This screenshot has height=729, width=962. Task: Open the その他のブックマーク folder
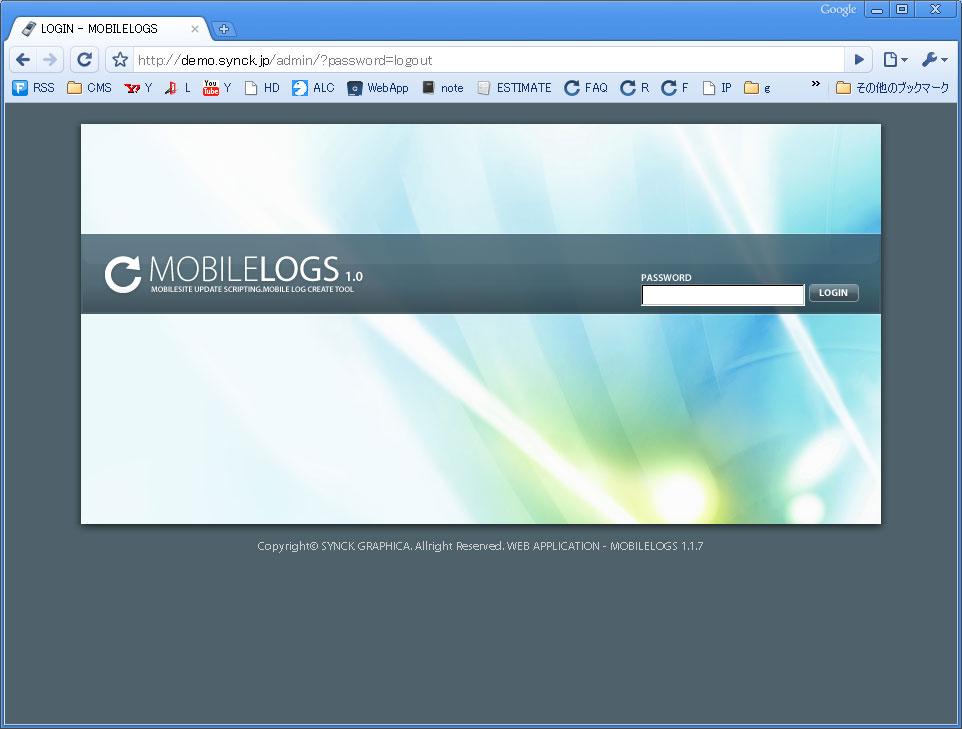[893, 88]
